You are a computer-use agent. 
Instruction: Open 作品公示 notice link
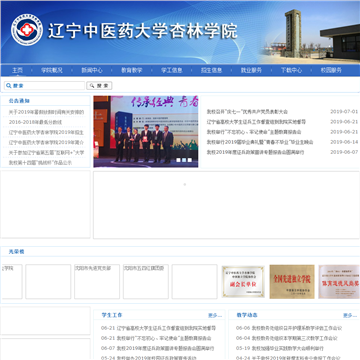click(40, 163)
